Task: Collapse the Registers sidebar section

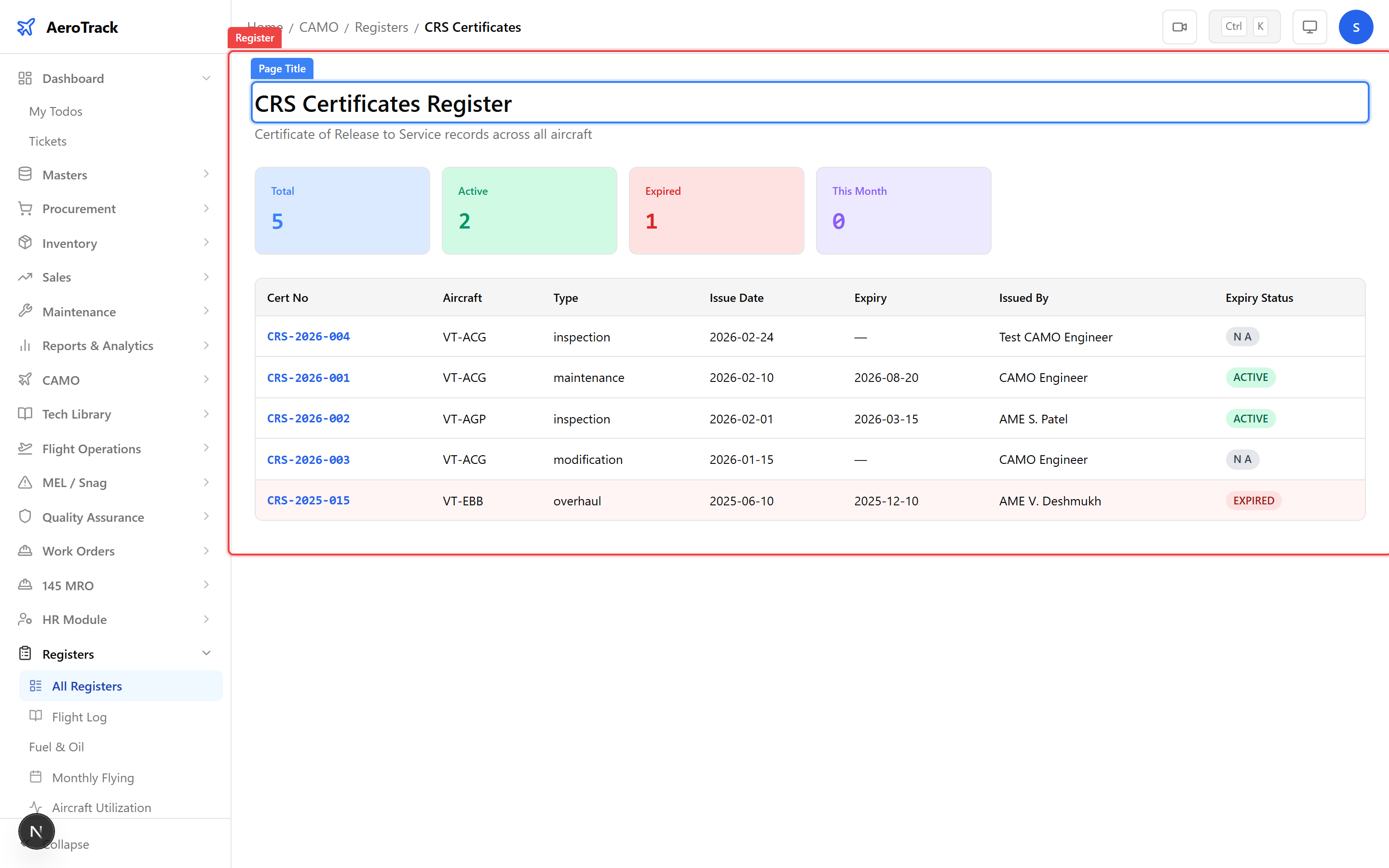Action: tap(206, 653)
